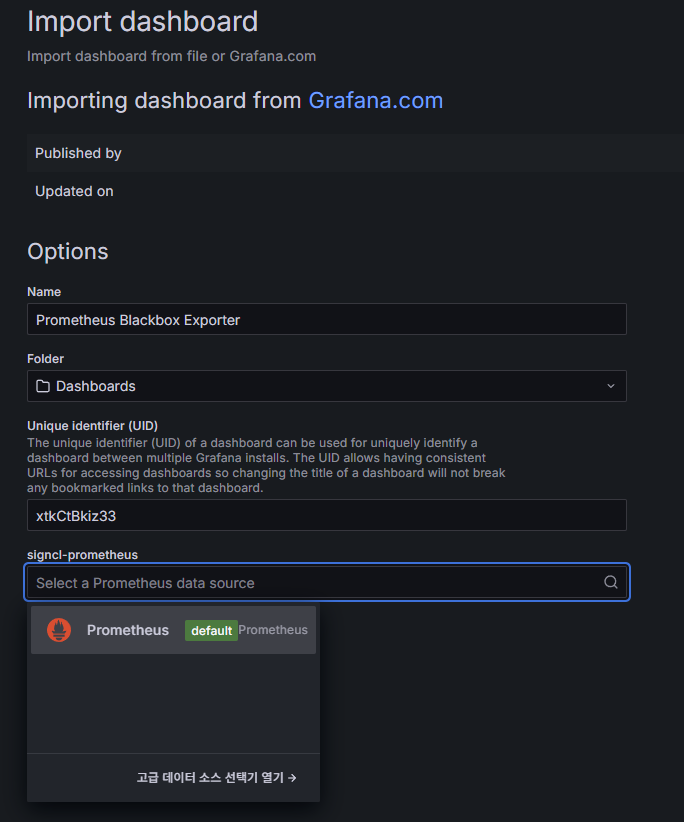Click the search magnifier icon
This screenshot has width=684, height=822.
click(x=611, y=582)
